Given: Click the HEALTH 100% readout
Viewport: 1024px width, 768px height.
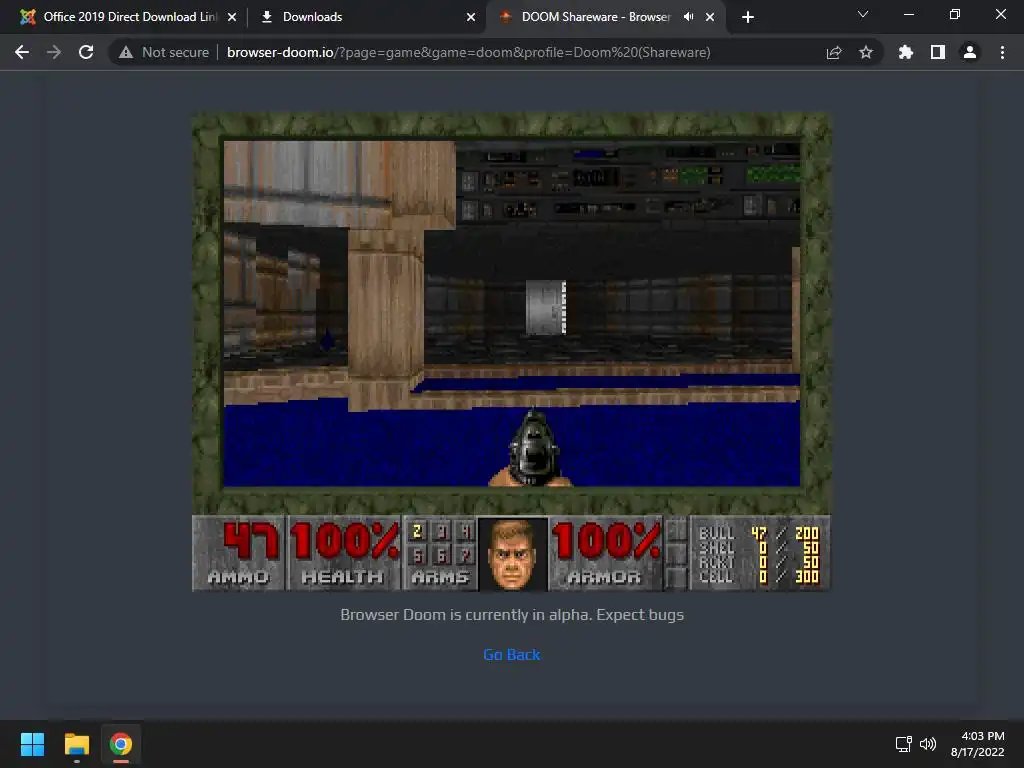Looking at the screenshot, I should point(344,553).
